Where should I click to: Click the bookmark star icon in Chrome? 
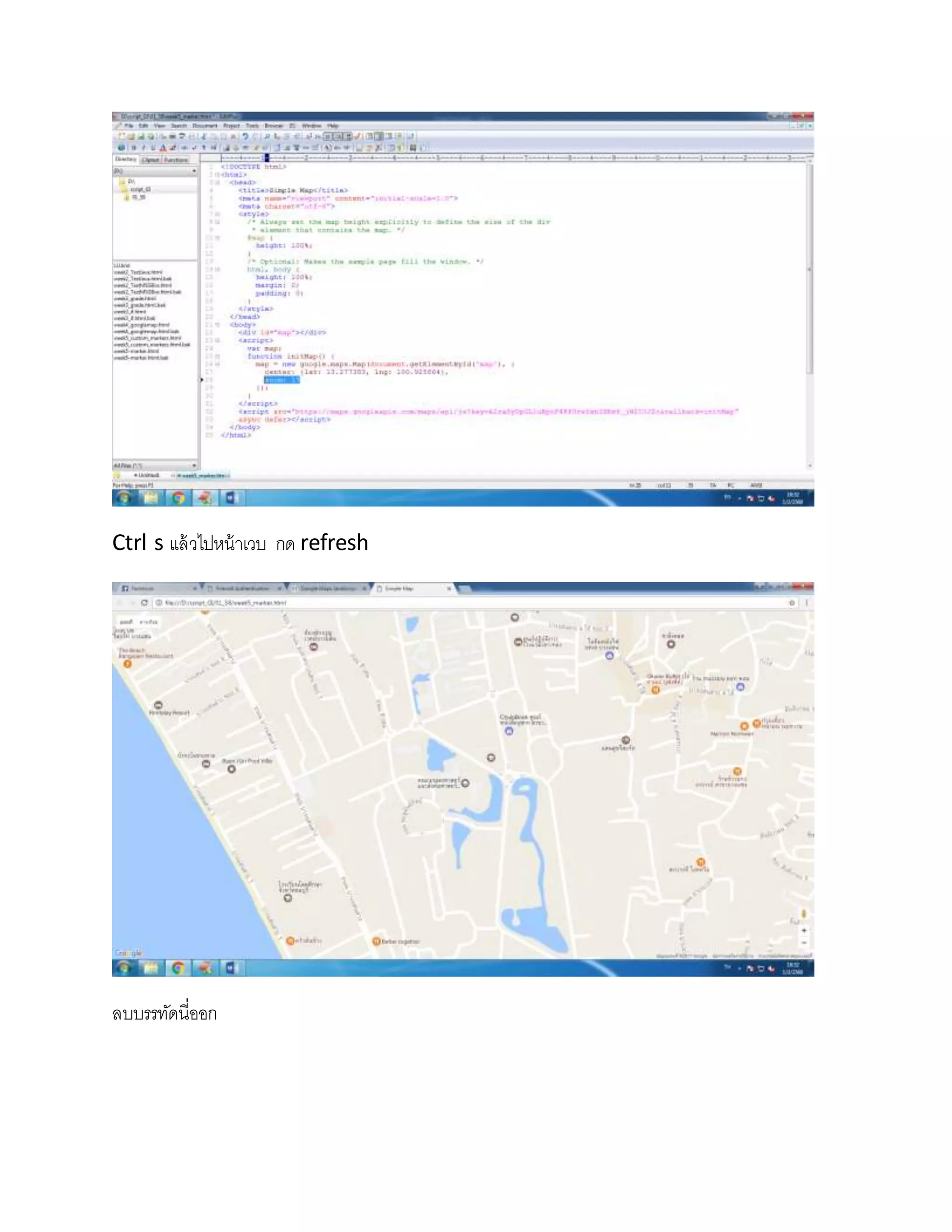(x=792, y=603)
